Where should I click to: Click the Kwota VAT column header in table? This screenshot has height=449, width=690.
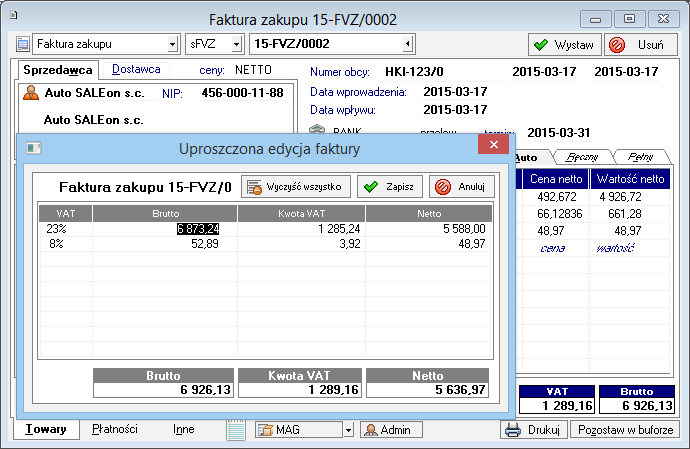[x=301, y=213]
